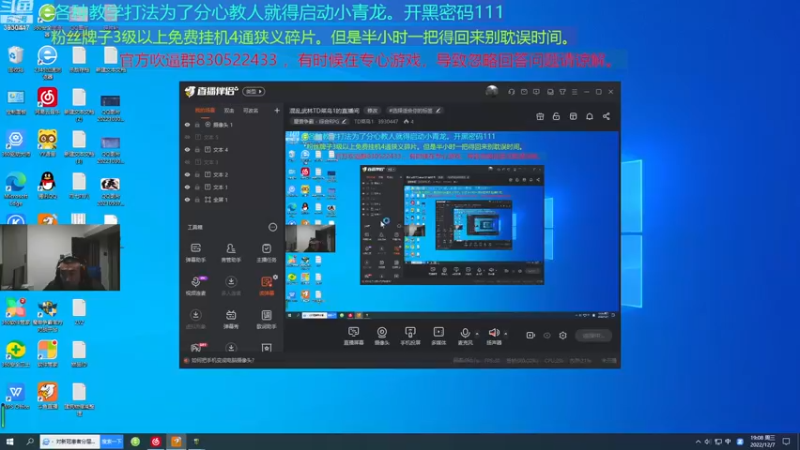
Task: Add a new scene with plus icon
Action: pyautogui.click(x=277, y=110)
